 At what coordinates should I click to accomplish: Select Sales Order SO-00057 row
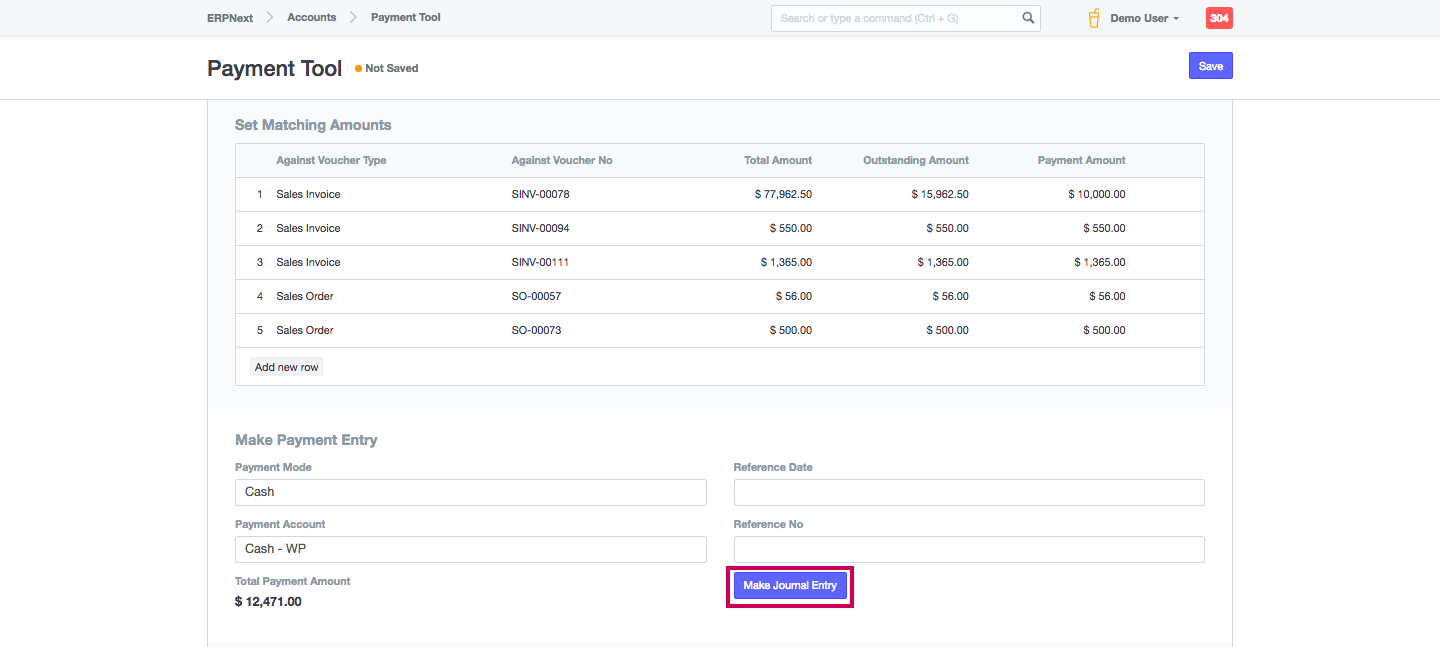point(536,296)
